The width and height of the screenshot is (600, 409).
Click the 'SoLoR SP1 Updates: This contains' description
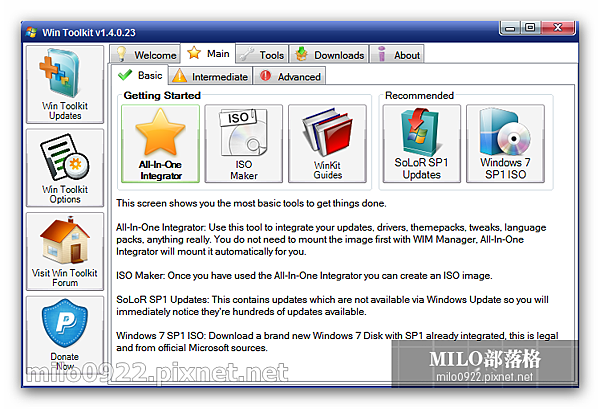coord(332,305)
